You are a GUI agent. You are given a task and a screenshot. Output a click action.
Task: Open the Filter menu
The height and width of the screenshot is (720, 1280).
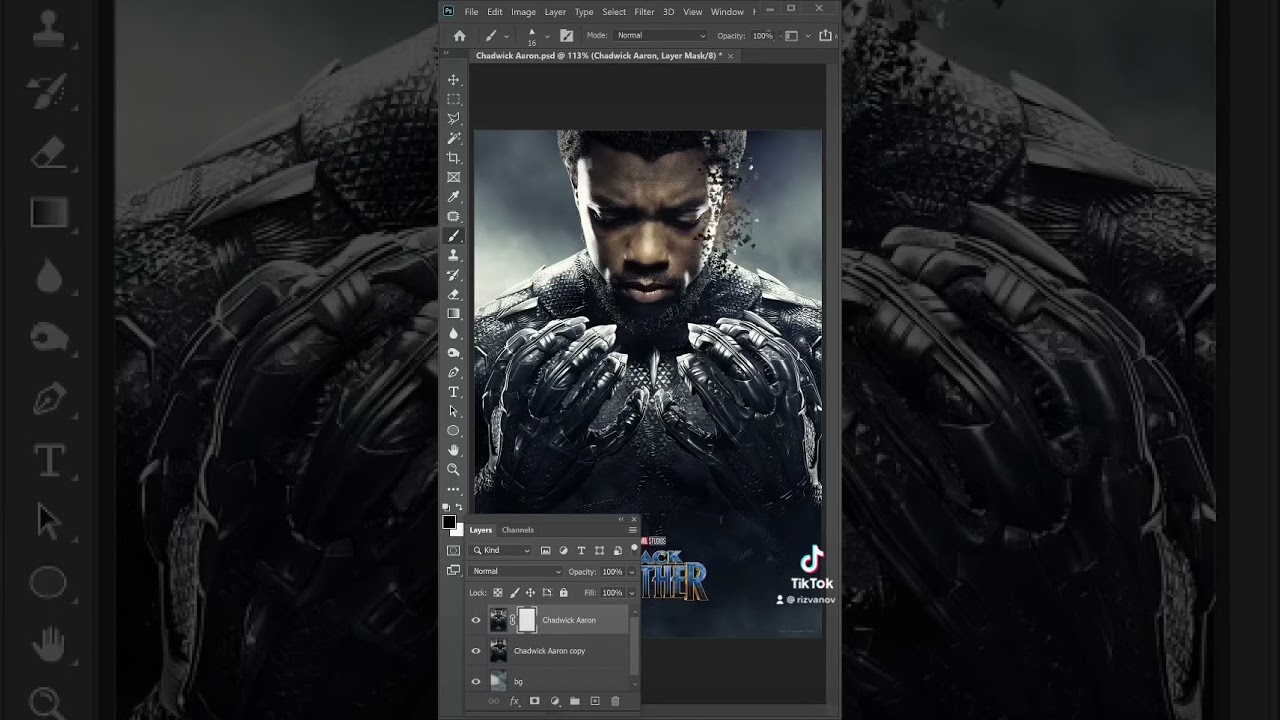[x=644, y=12]
